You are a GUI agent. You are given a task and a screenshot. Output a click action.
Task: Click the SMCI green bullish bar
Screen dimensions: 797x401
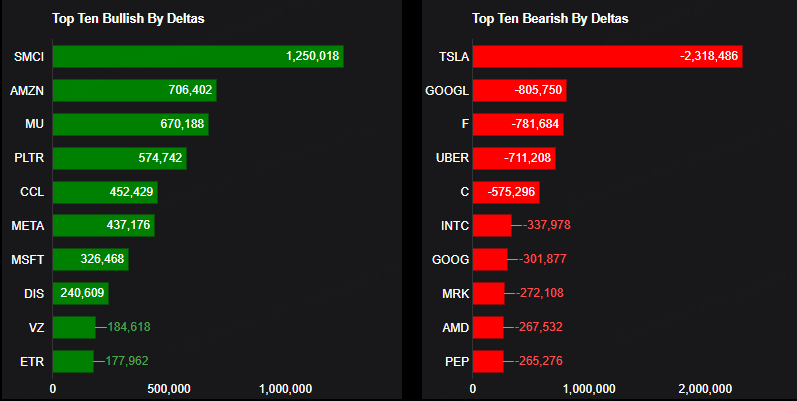[197, 57]
